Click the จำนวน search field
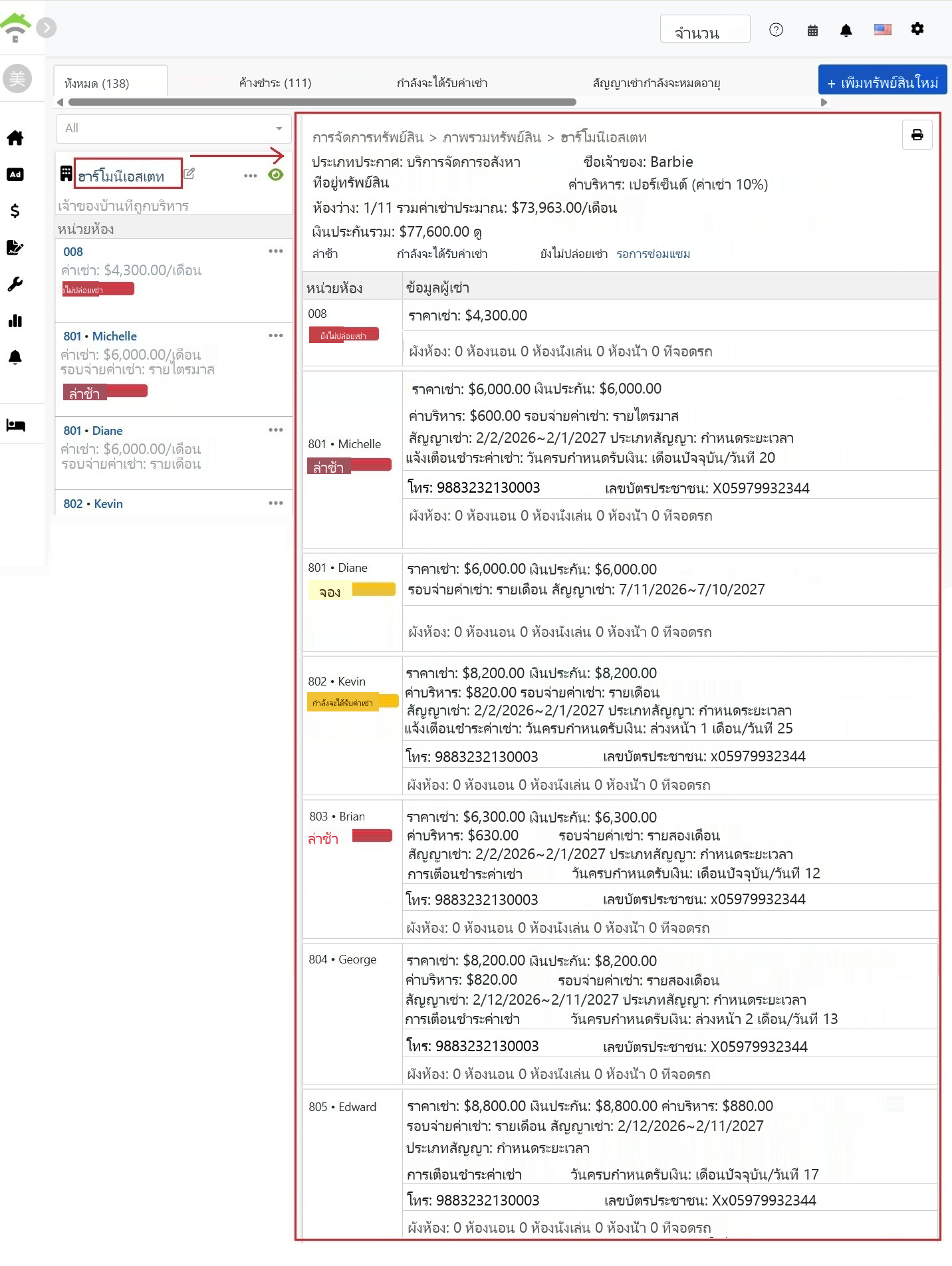The height and width of the screenshot is (1266, 952). tap(705, 29)
